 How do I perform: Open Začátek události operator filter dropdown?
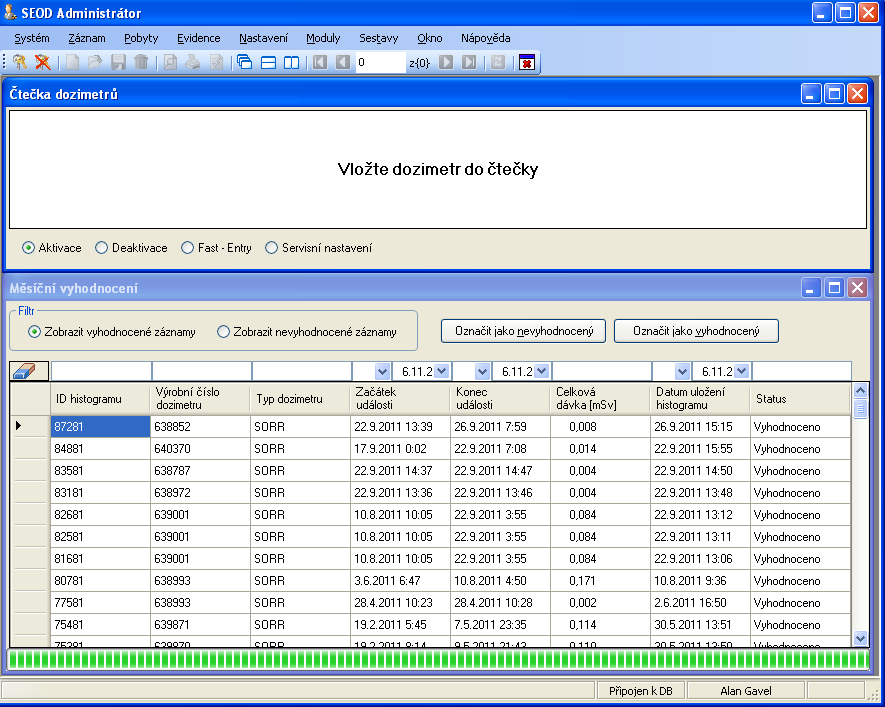click(382, 371)
